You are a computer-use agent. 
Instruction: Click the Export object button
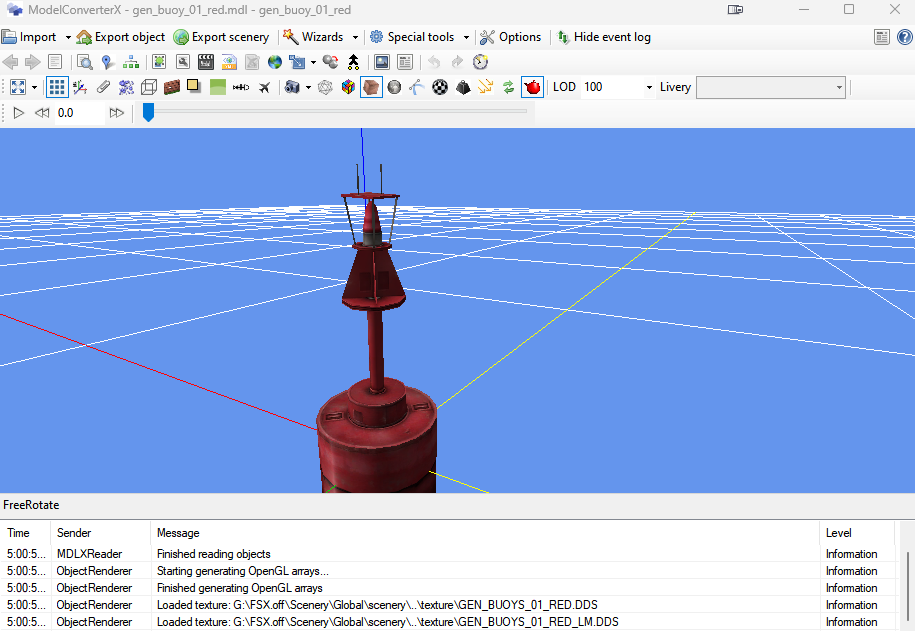[120, 36]
